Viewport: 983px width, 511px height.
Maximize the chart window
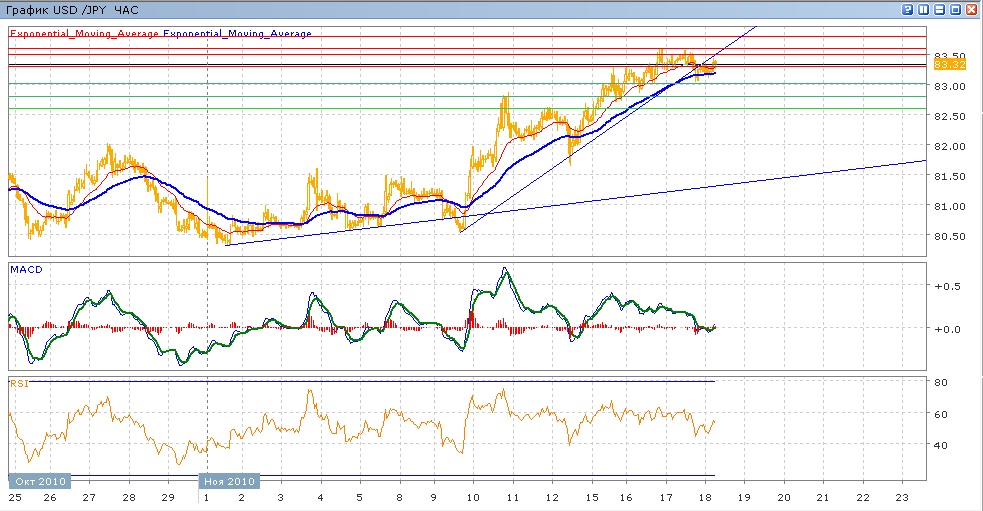(x=955, y=9)
